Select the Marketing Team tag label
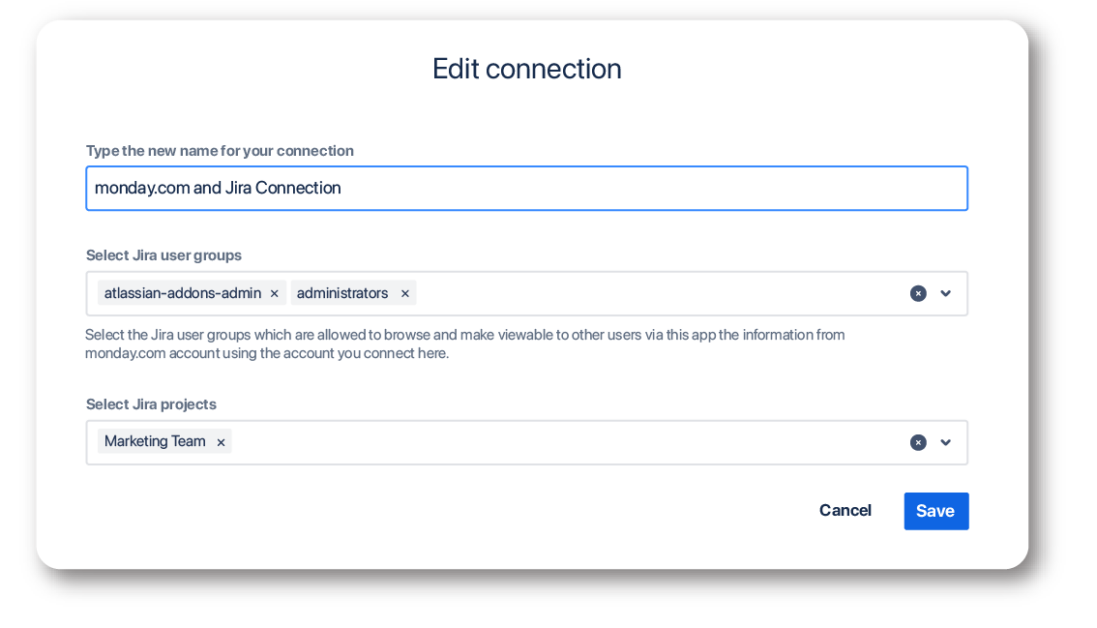 click(155, 442)
